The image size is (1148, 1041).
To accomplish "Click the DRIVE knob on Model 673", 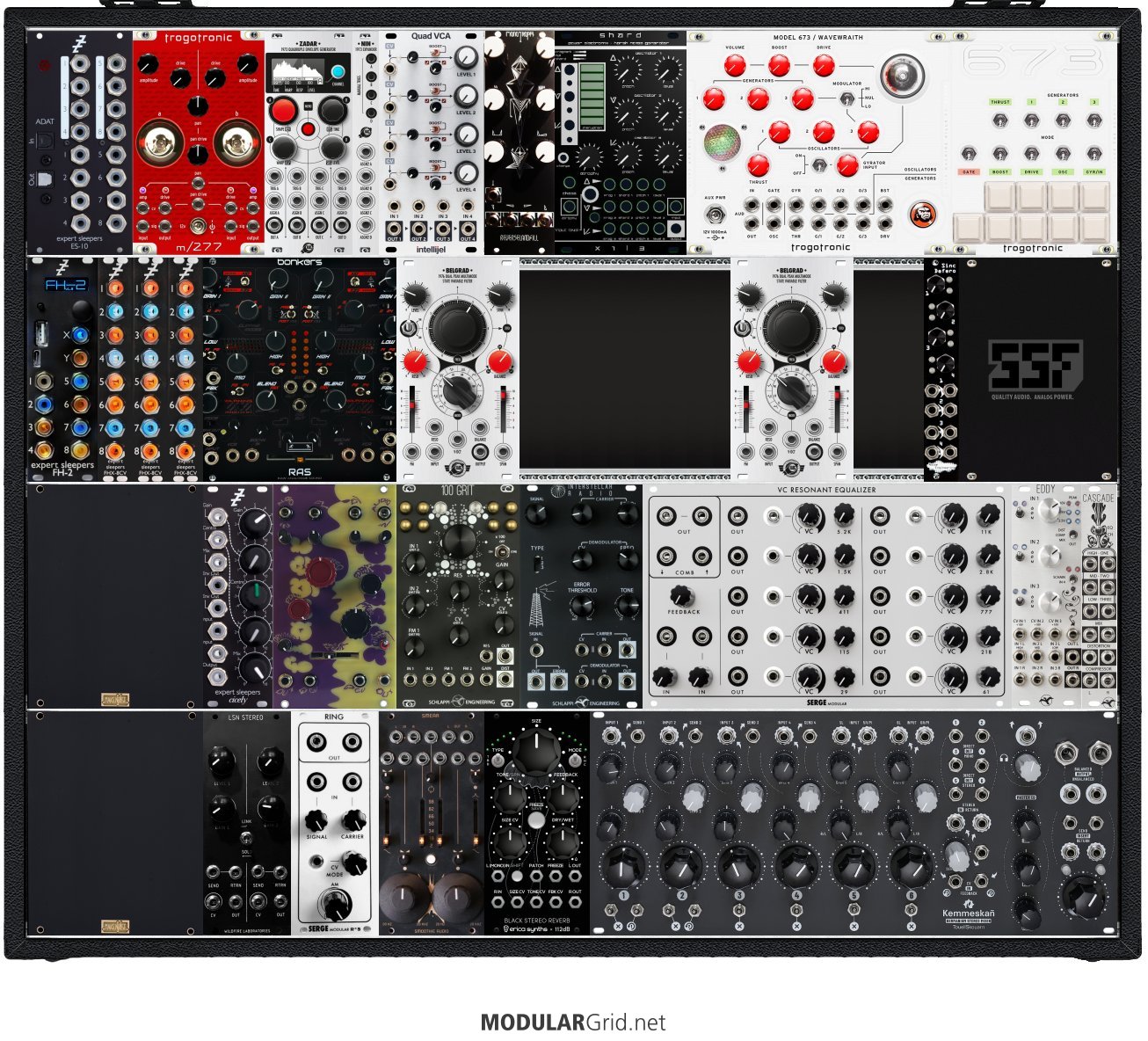I will pos(823,65).
